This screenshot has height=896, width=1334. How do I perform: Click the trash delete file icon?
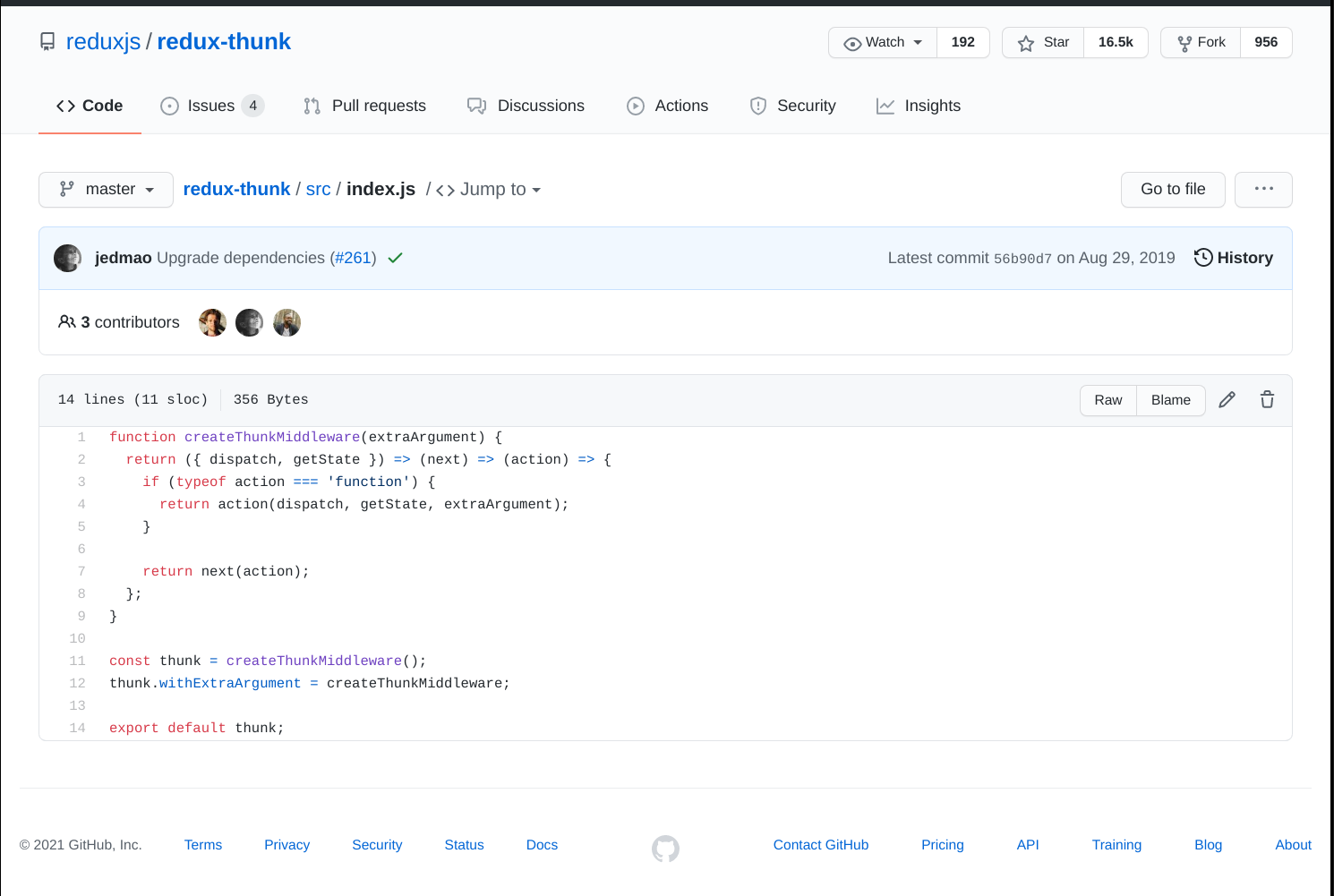point(1268,400)
